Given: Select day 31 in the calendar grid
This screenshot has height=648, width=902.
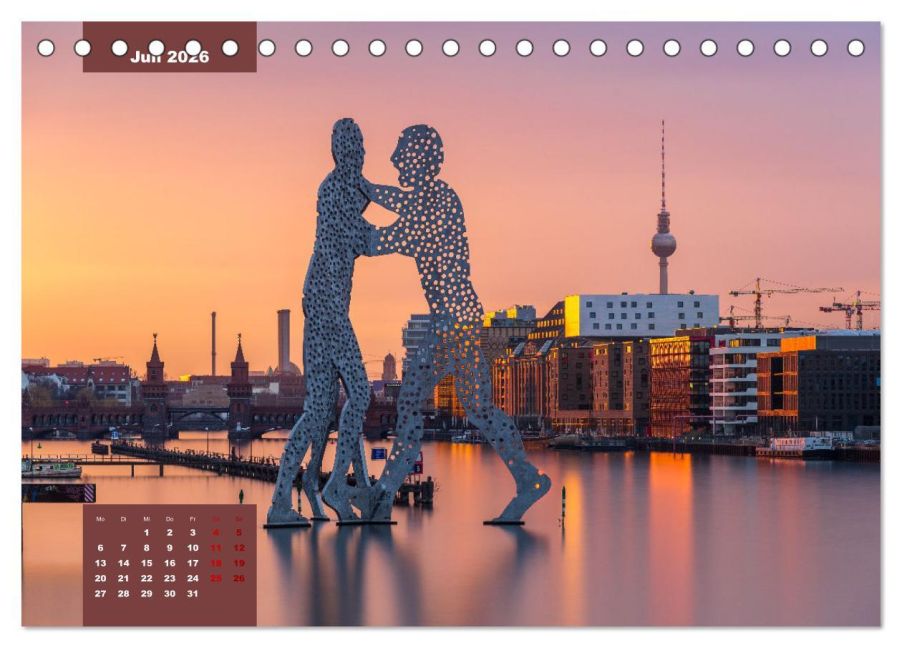Looking at the screenshot, I should (x=193, y=594).
